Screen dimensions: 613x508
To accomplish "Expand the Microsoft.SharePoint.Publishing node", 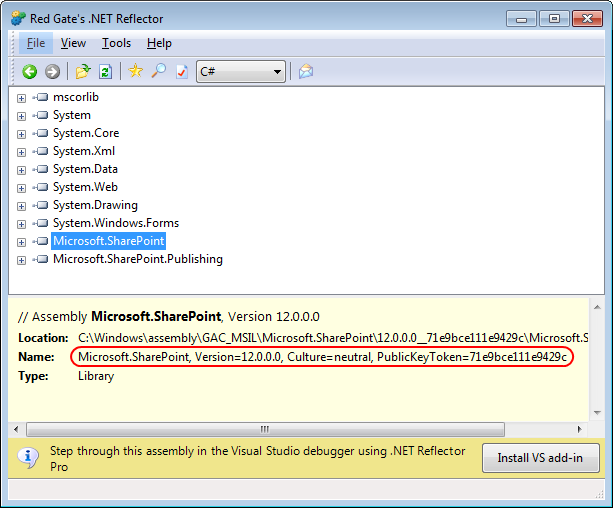I will (22, 260).
